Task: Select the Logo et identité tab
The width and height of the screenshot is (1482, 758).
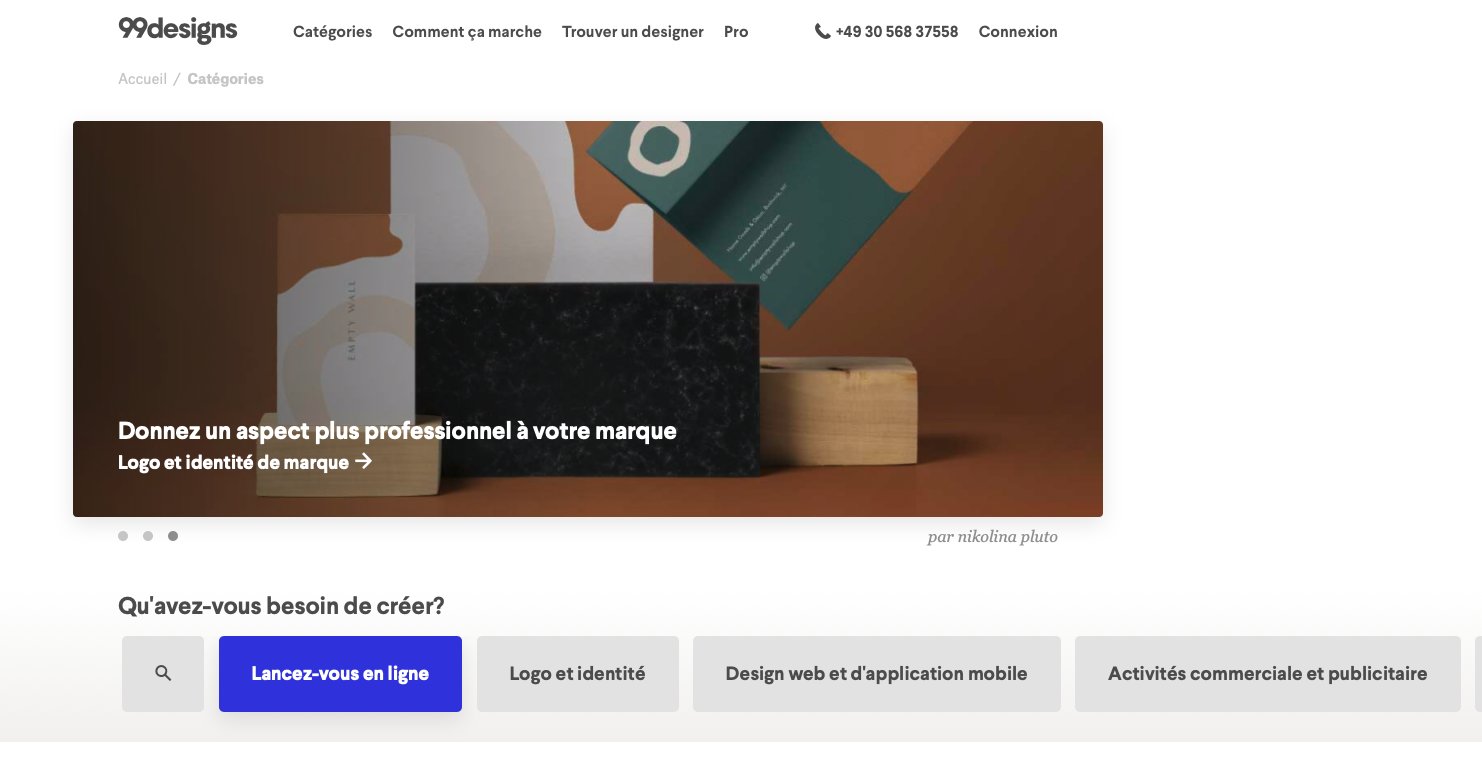Action: pos(578,674)
